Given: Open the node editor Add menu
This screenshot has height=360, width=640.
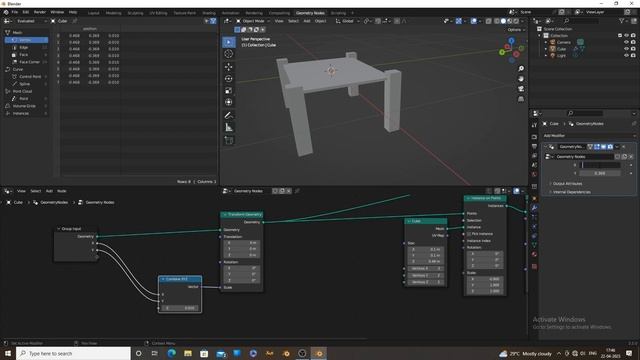Looking at the screenshot, I should coord(49,191).
